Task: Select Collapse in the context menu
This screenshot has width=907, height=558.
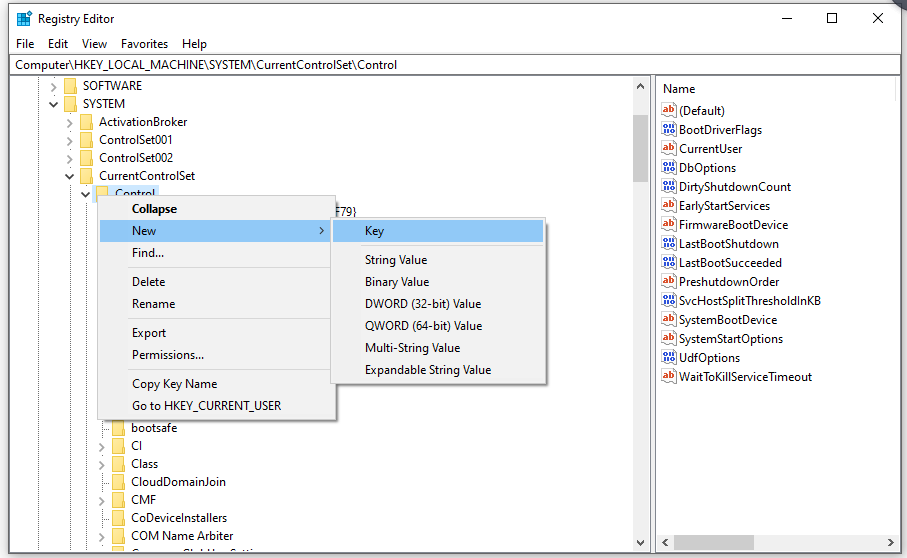Action: (x=215, y=209)
